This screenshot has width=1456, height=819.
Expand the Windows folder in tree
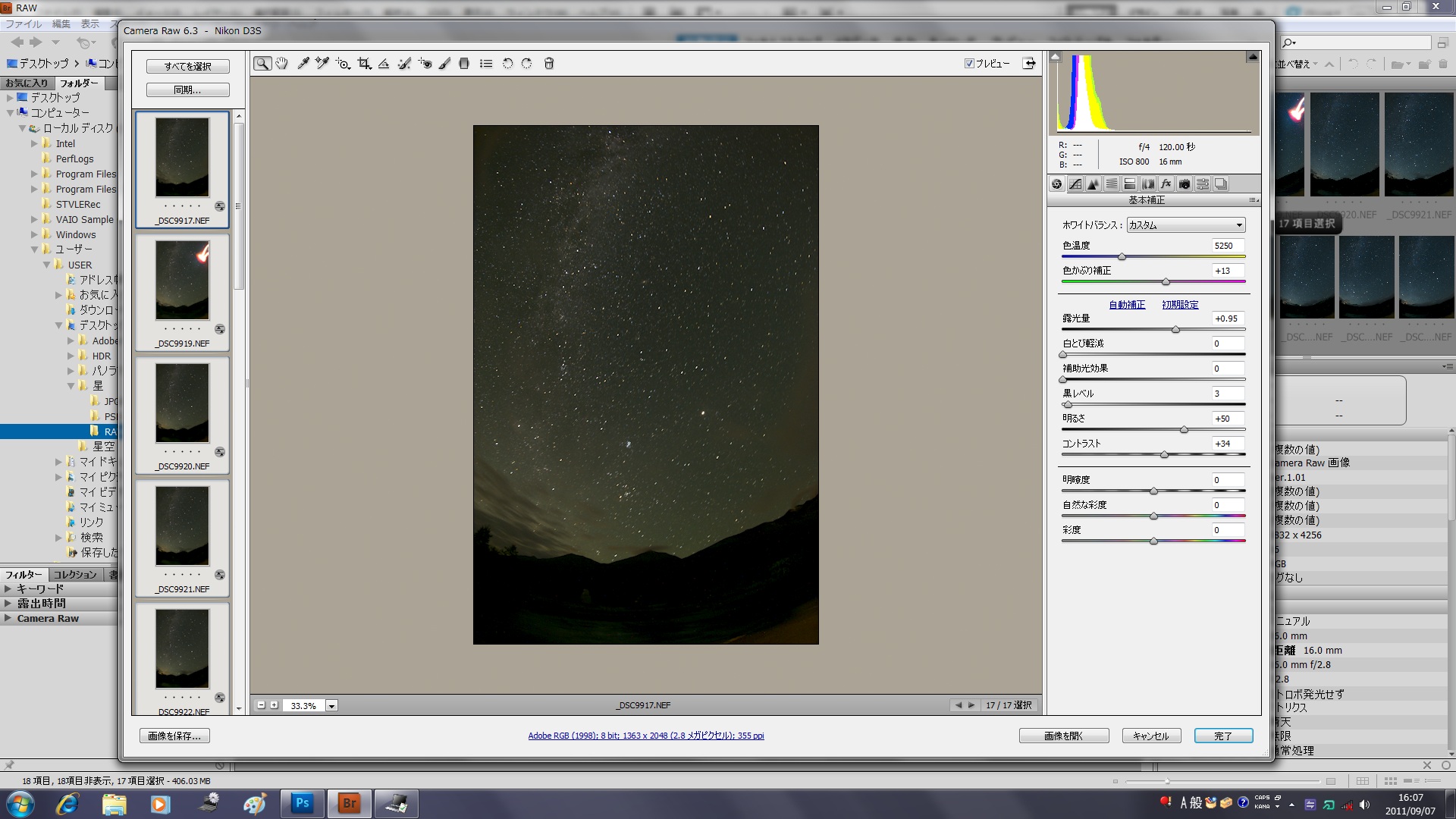pyautogui.click(x=34, y=234)
